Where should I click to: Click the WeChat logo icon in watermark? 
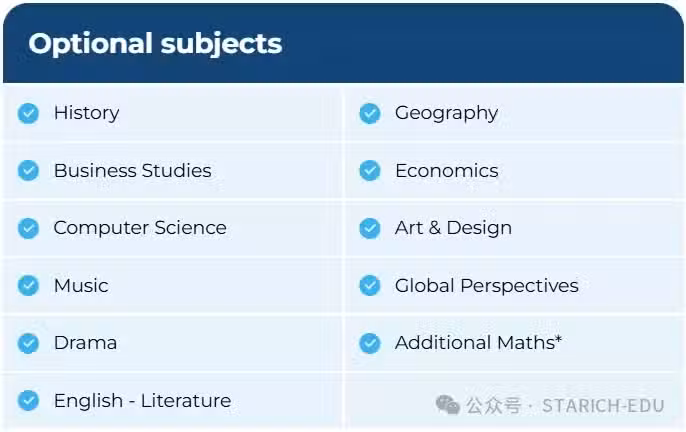click(448, 404)
